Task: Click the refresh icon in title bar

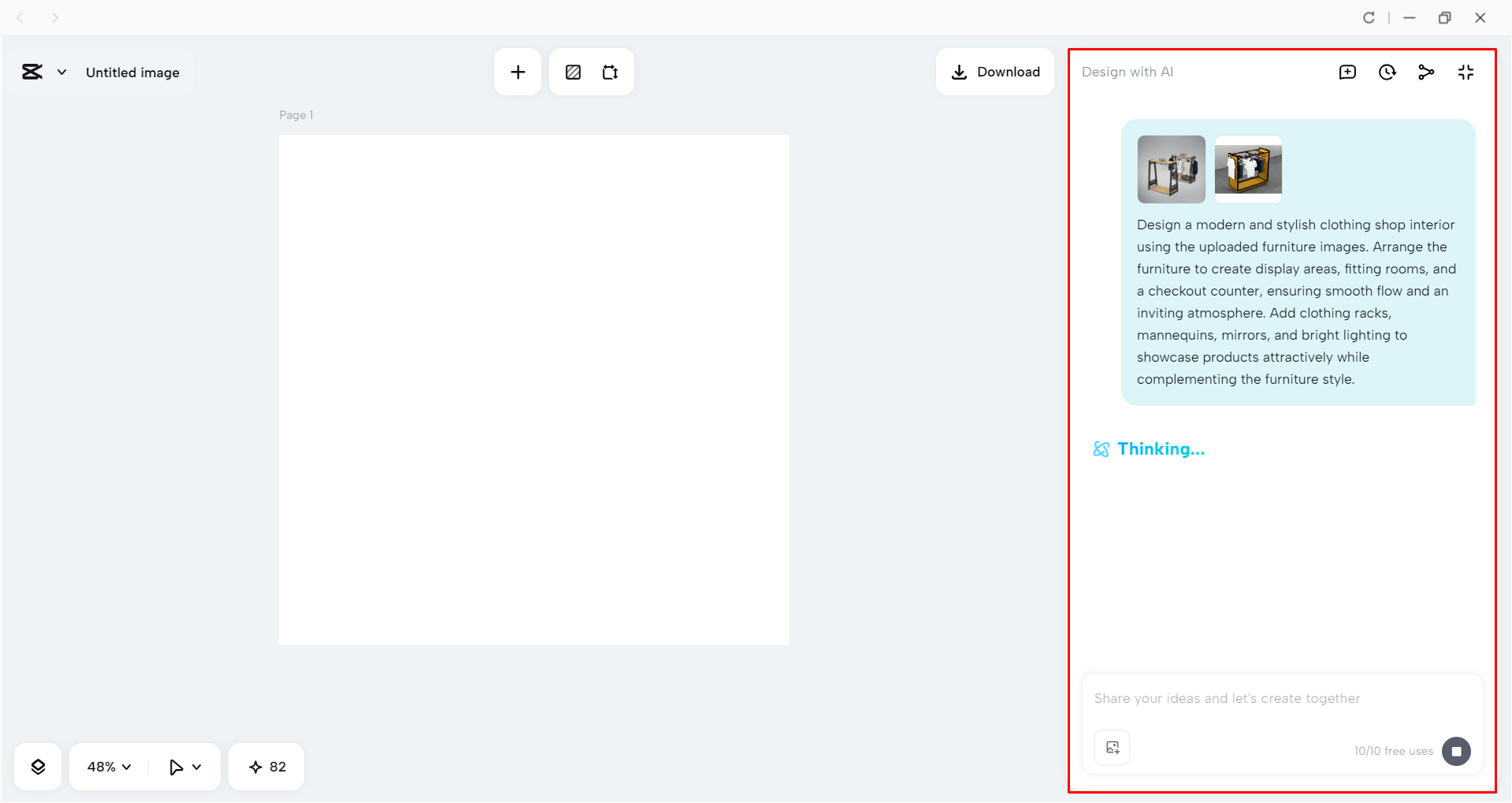Action: 1369,17
